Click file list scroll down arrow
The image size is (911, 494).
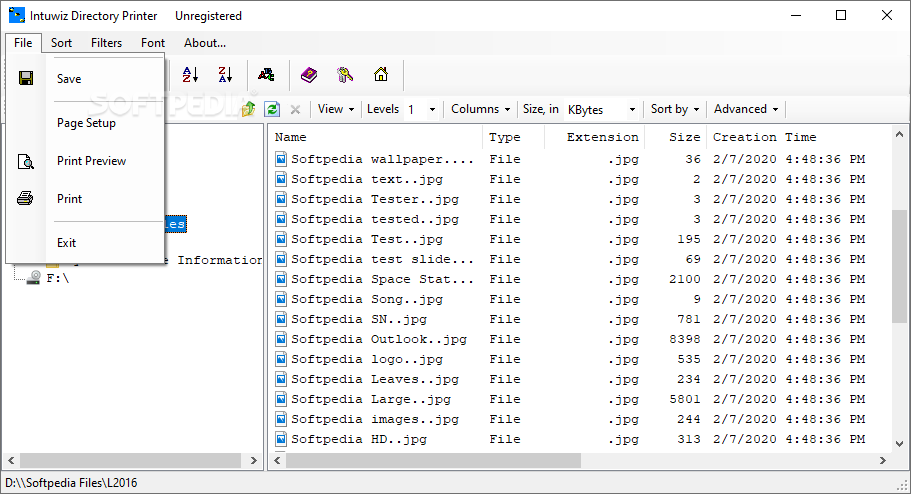[x=899, y=444]
